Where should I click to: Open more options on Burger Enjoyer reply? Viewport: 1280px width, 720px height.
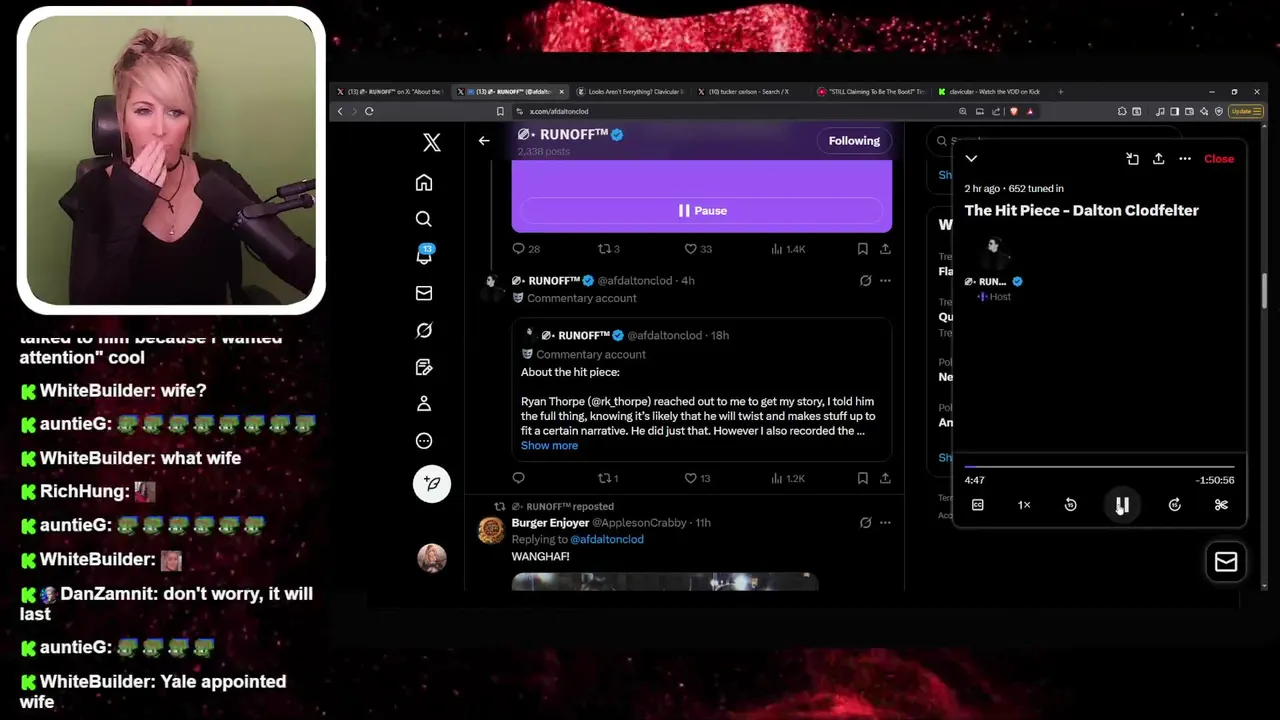point(885,523)
